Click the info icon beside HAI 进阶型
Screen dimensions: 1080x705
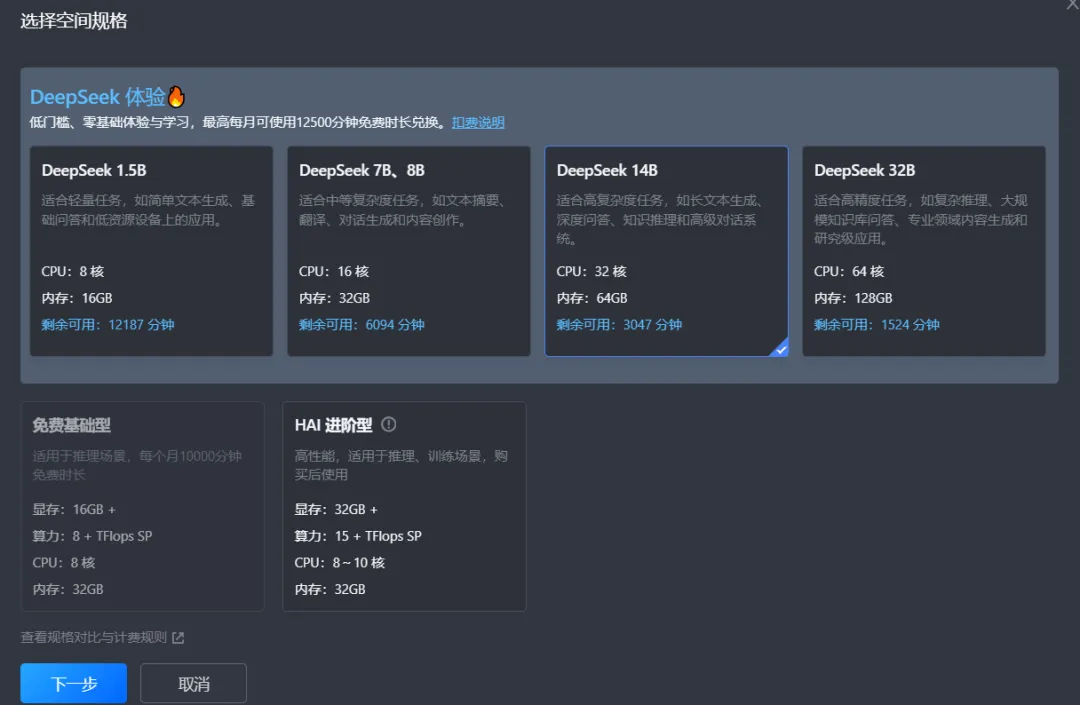388,424
